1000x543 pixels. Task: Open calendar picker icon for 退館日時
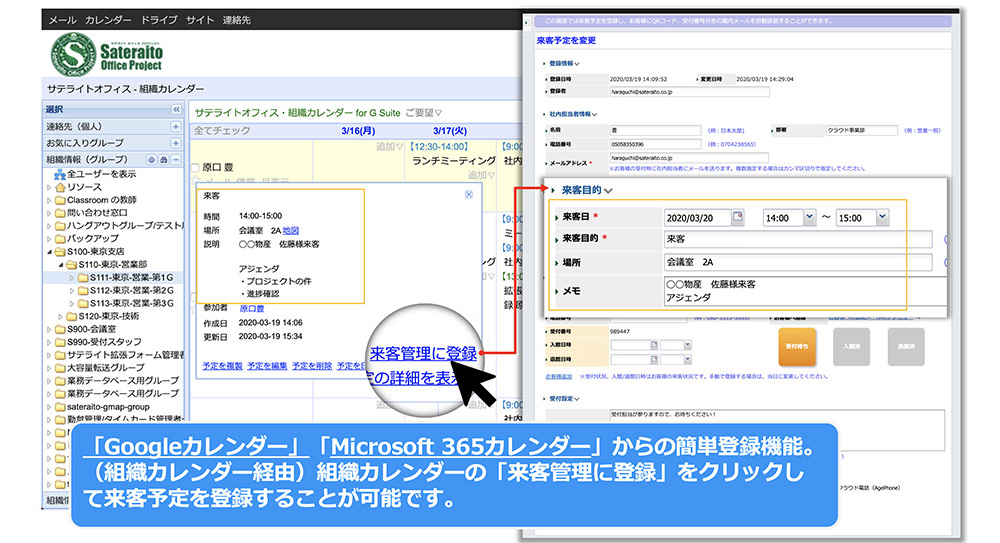[x=654, y=359]
